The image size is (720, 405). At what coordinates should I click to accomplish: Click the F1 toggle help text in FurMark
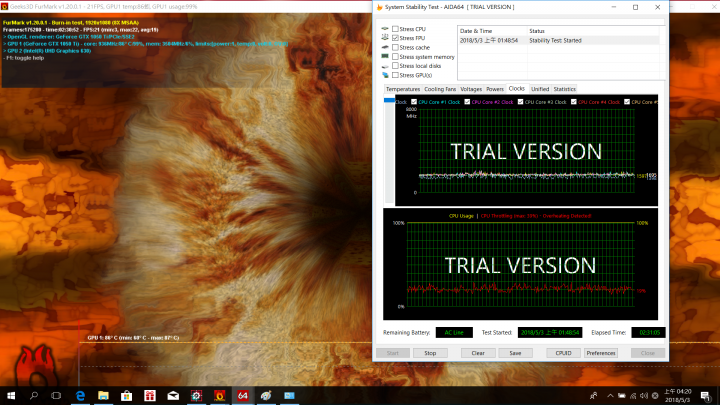click(25, 58)
